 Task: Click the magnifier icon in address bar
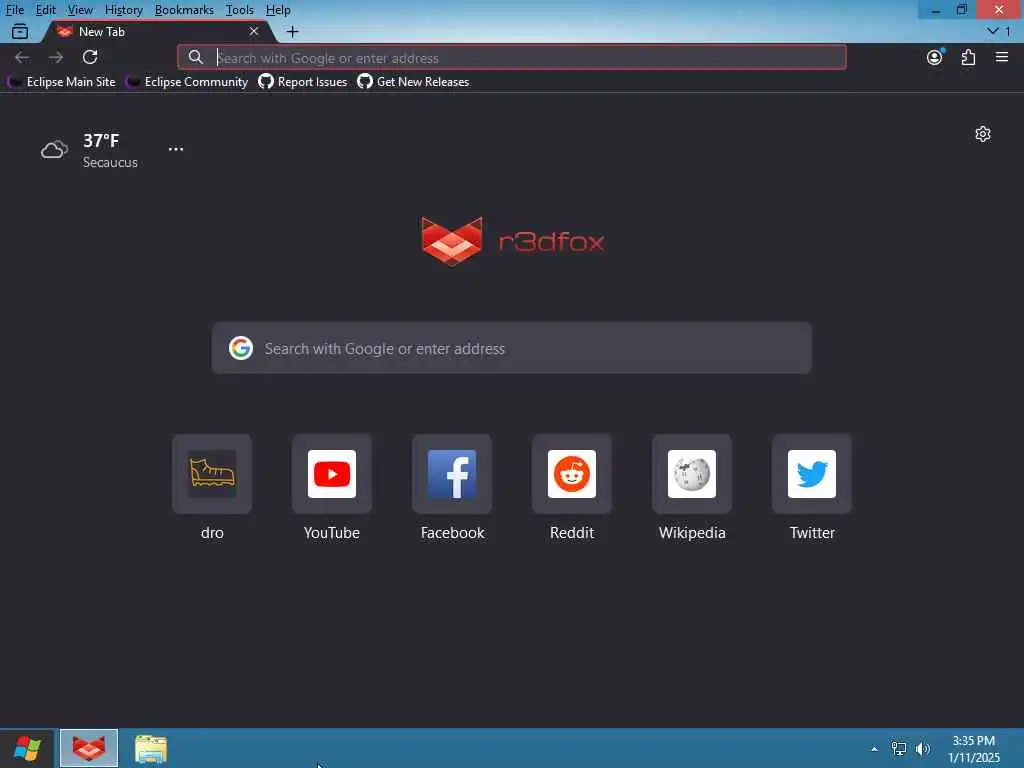195,57
